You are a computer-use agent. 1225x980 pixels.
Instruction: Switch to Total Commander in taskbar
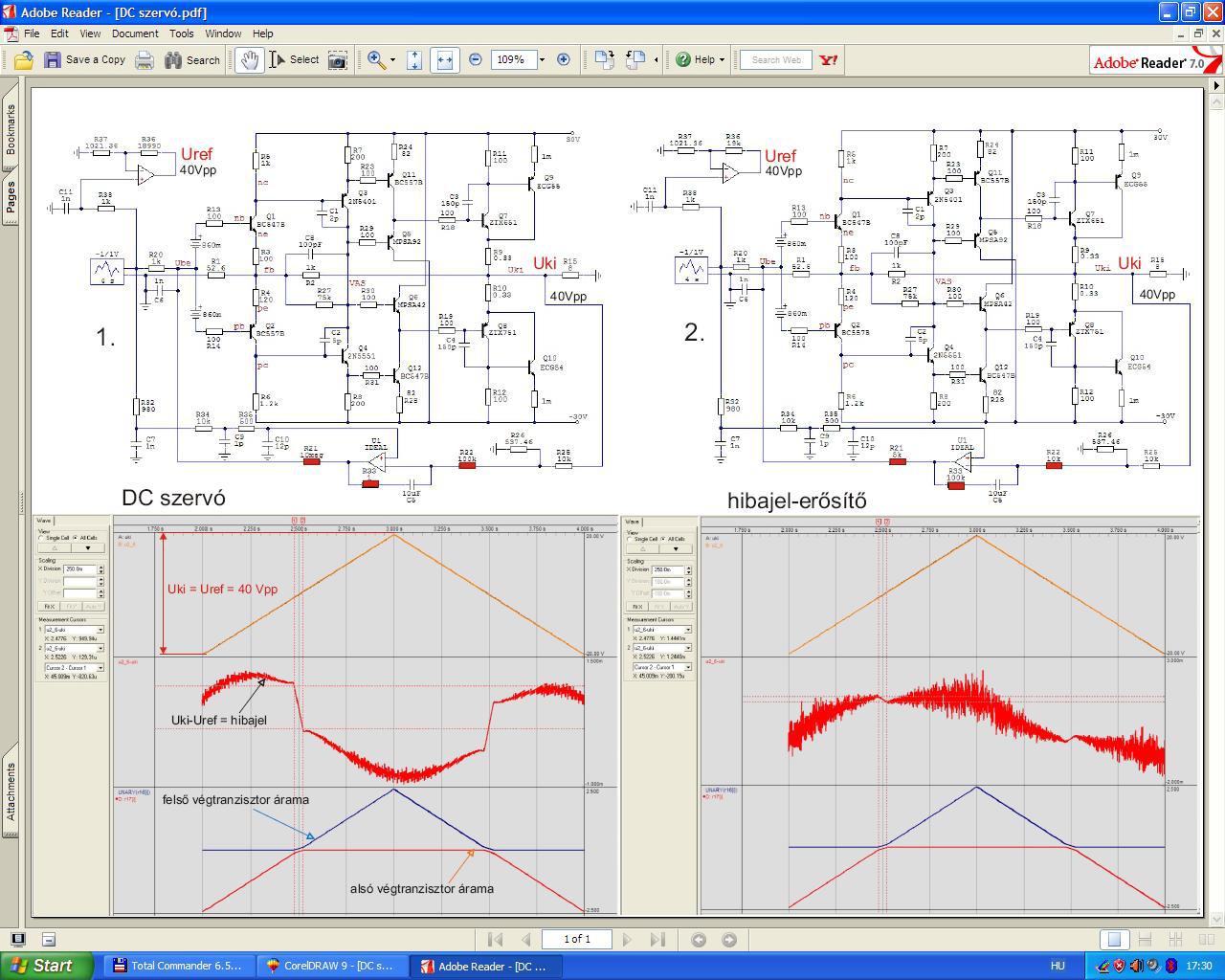pos(178,966)
